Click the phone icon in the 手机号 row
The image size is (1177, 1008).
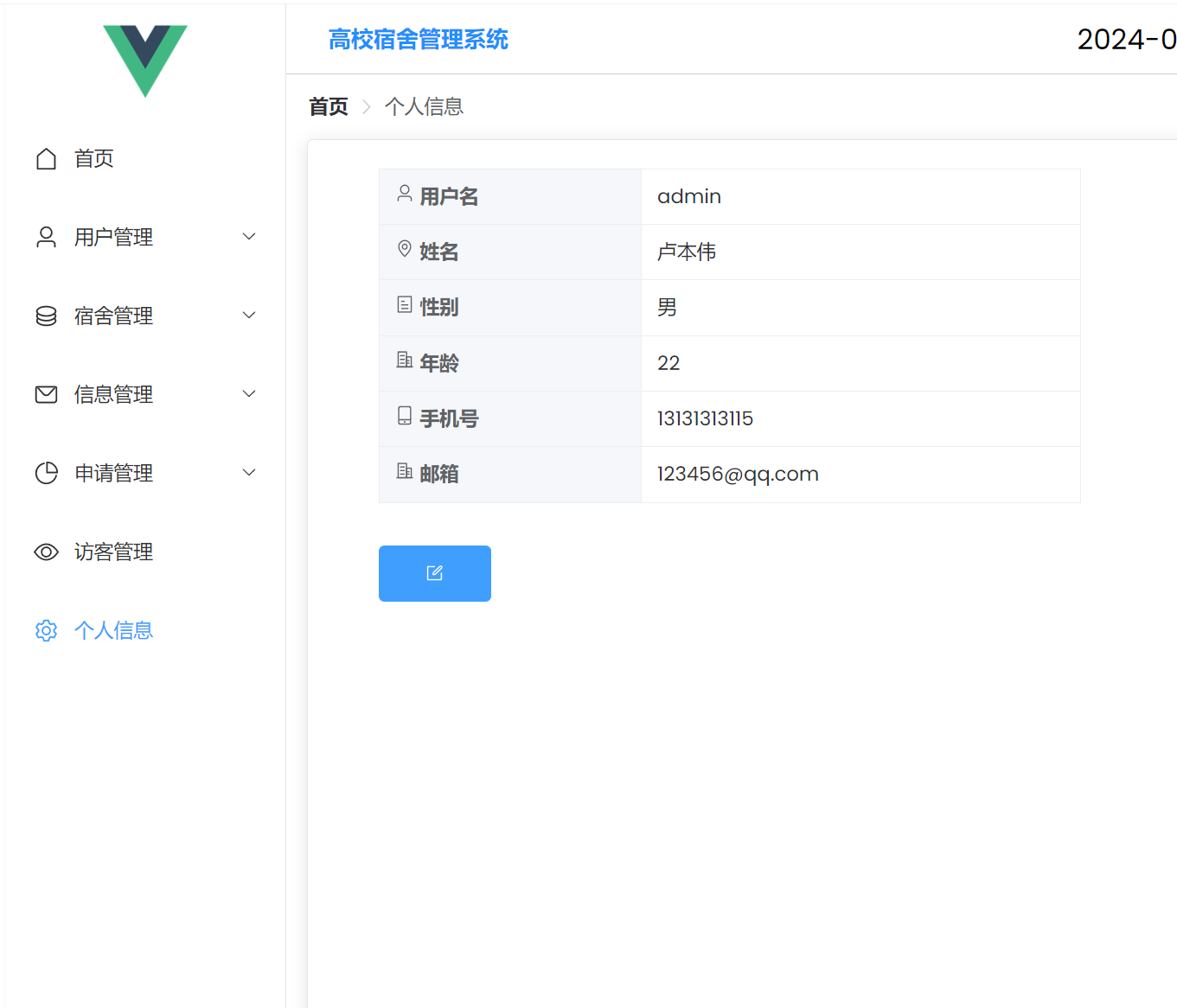coord(405,416)
